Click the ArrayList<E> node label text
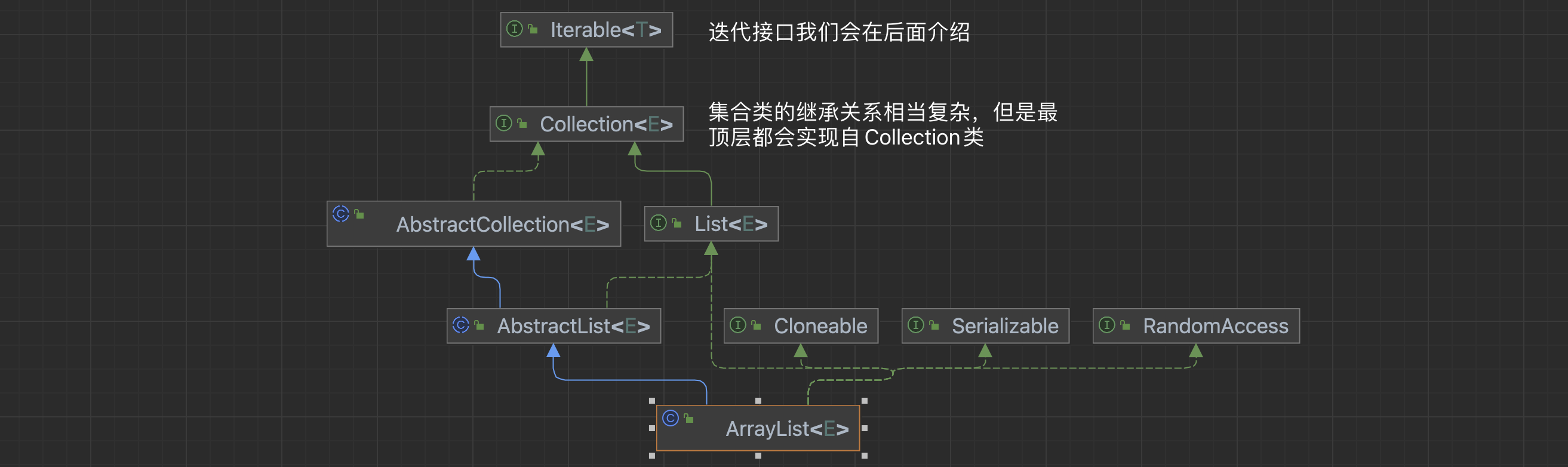Screen dimensions: 1568x467 pos(786,429)
